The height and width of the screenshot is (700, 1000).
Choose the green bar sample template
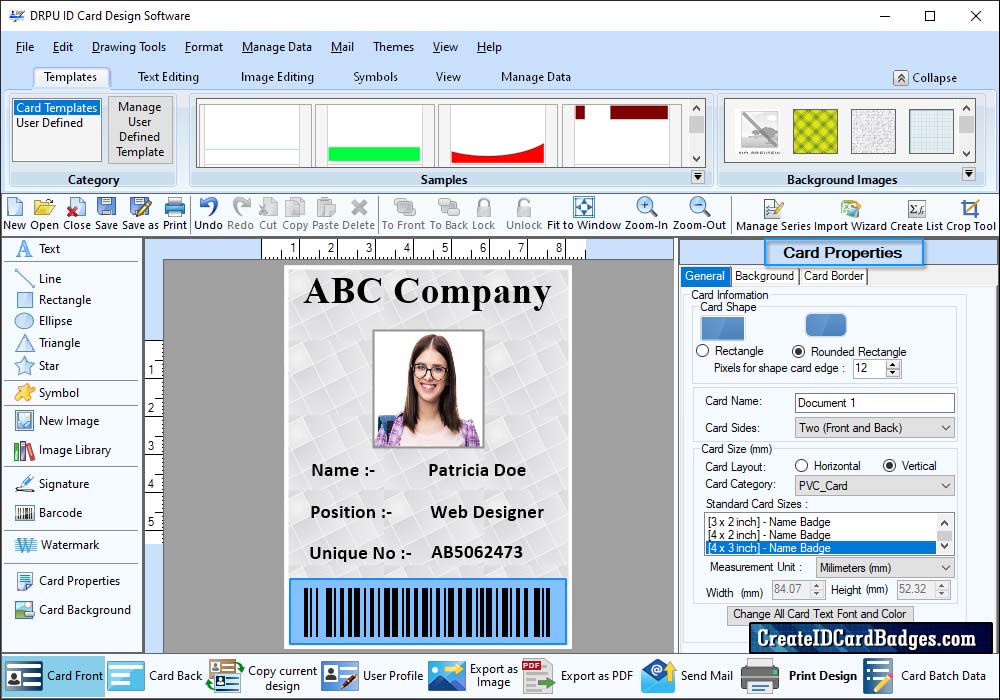click(374, 135)
